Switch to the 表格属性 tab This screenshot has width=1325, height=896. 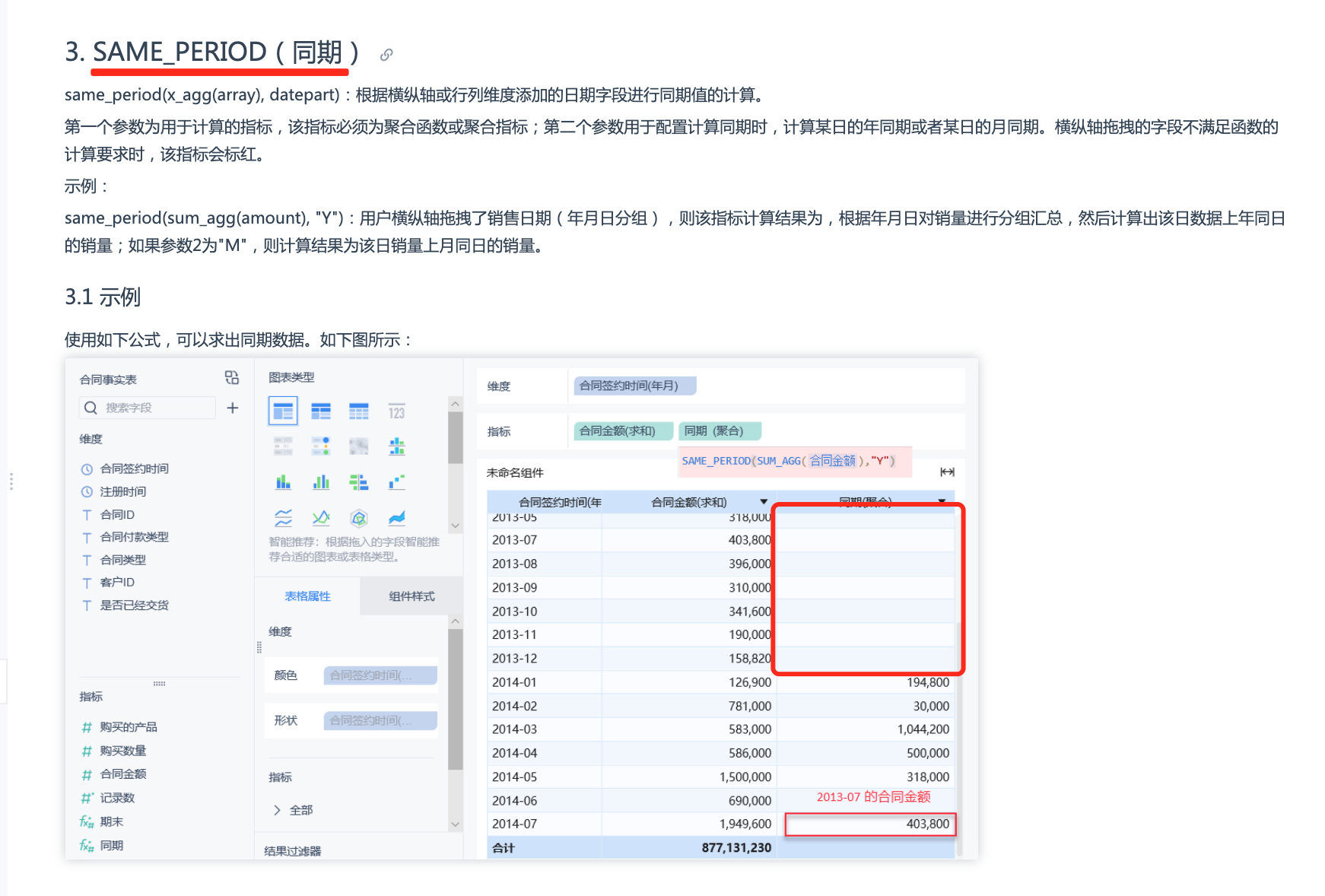coord(307,596)
